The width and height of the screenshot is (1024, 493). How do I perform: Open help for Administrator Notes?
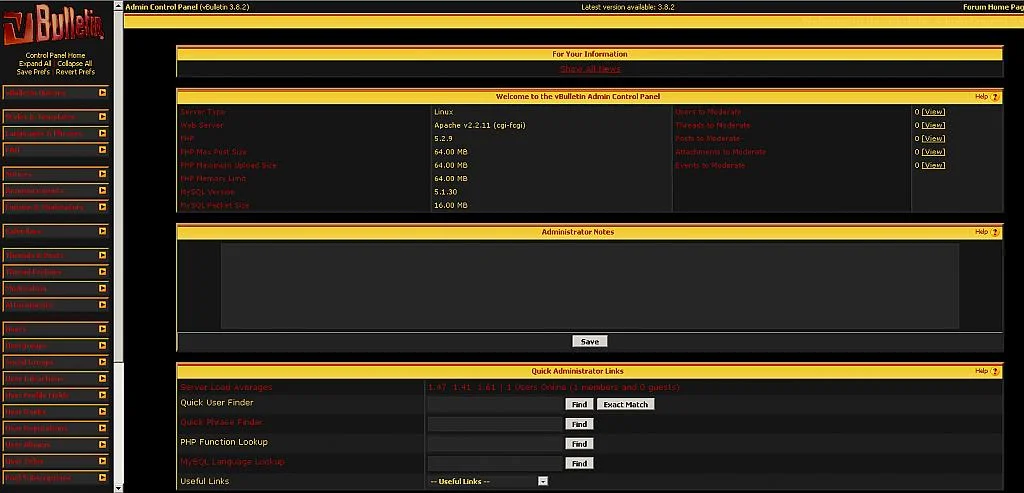[995, 232]
